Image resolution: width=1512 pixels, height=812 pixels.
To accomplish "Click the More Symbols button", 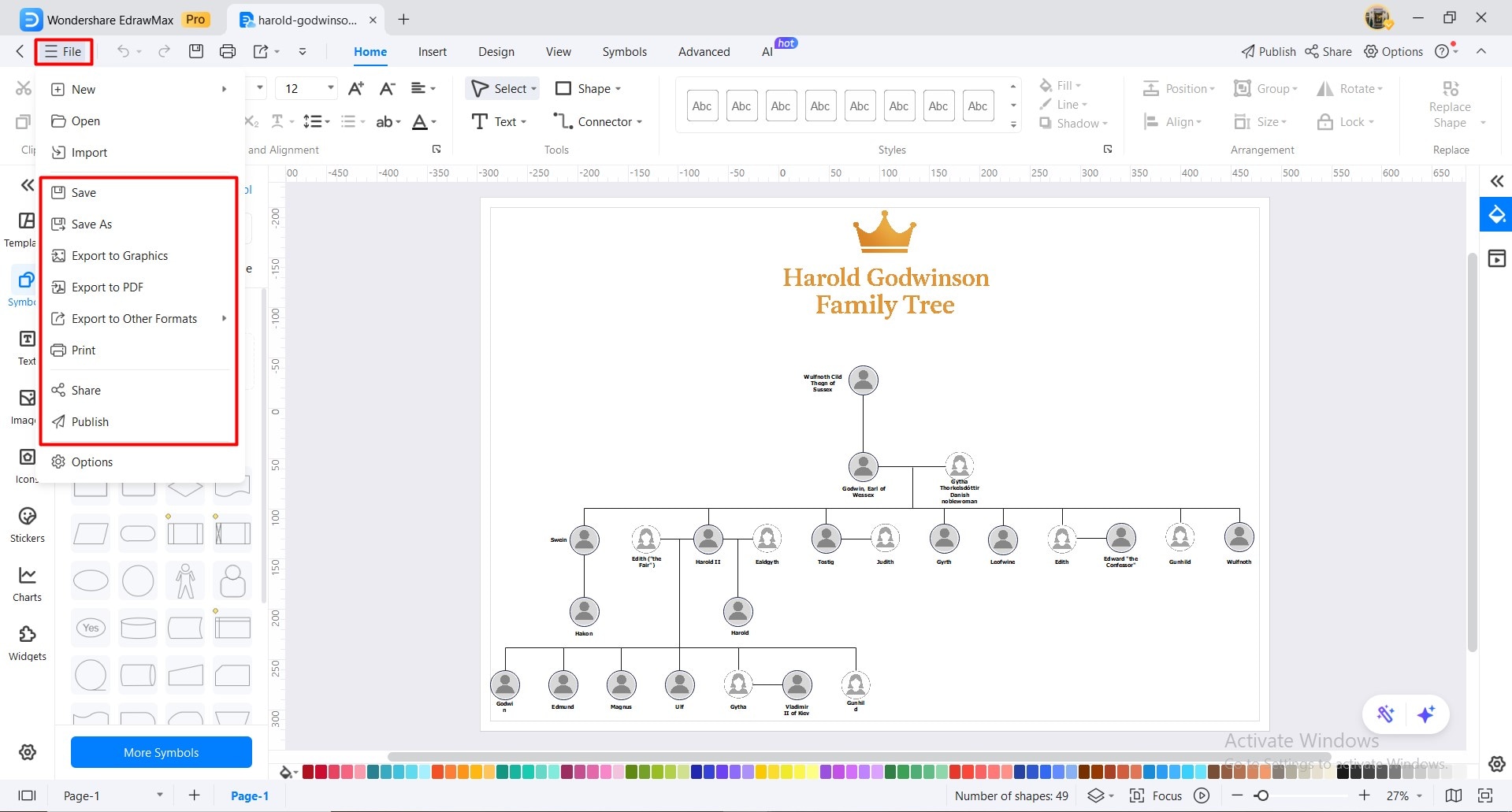I will [161, 752].
